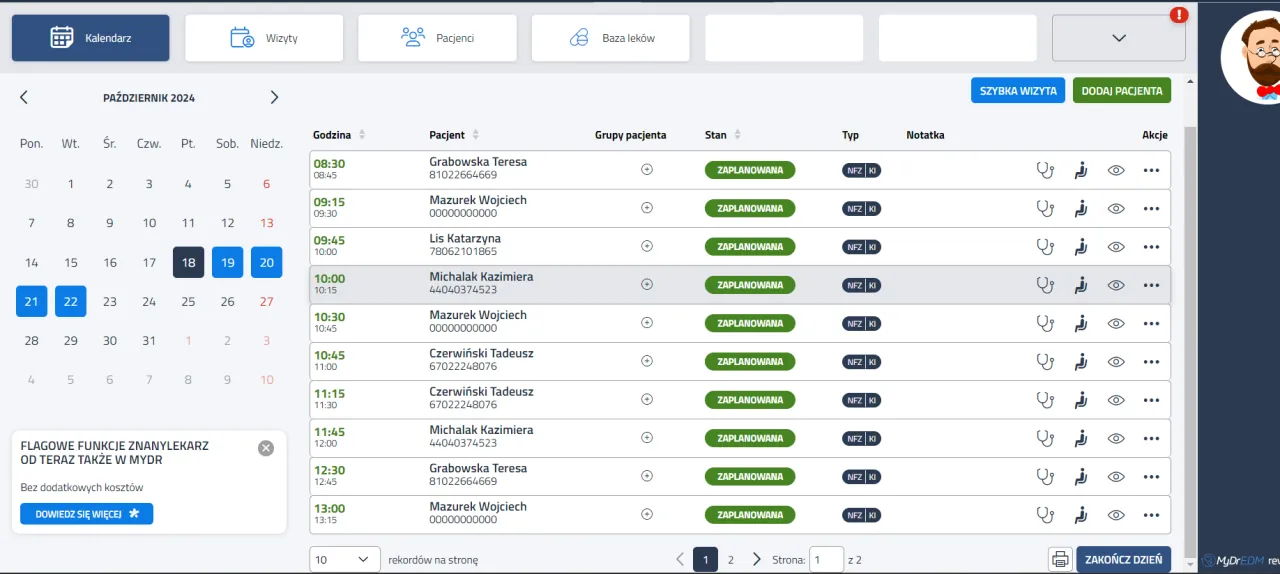Click the Szybka wizyta button
The height and width of the screenshot is (574, 1280).
pyautogui.click(x=1017, y=91)
